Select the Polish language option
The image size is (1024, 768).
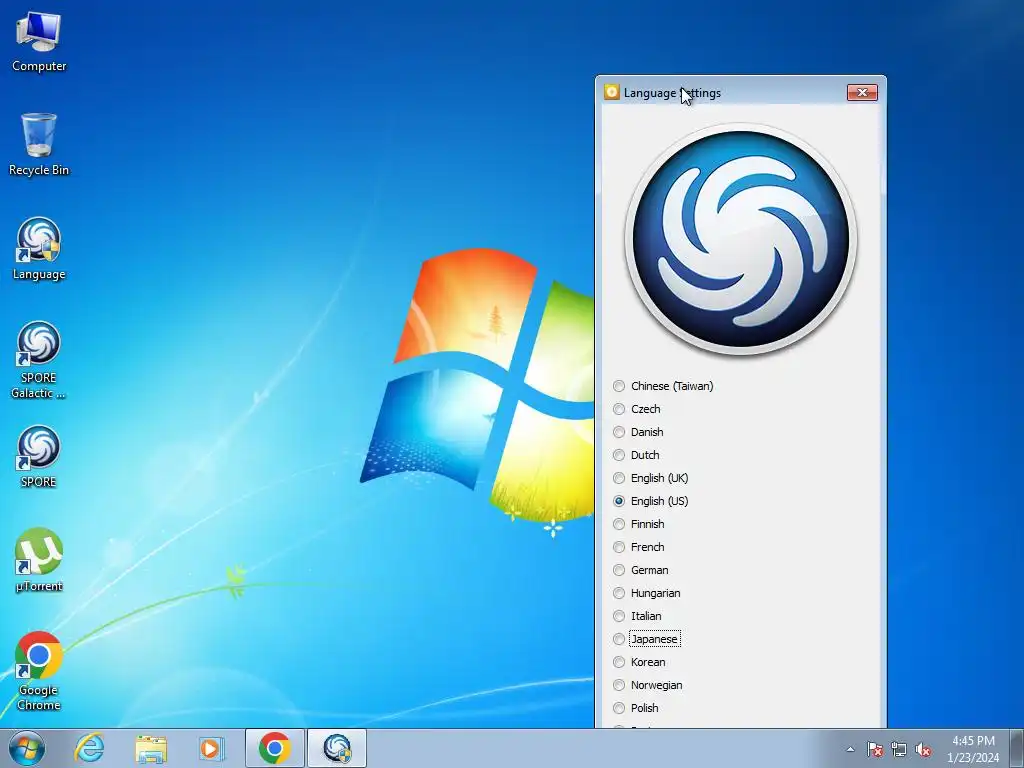click(636, 708)
